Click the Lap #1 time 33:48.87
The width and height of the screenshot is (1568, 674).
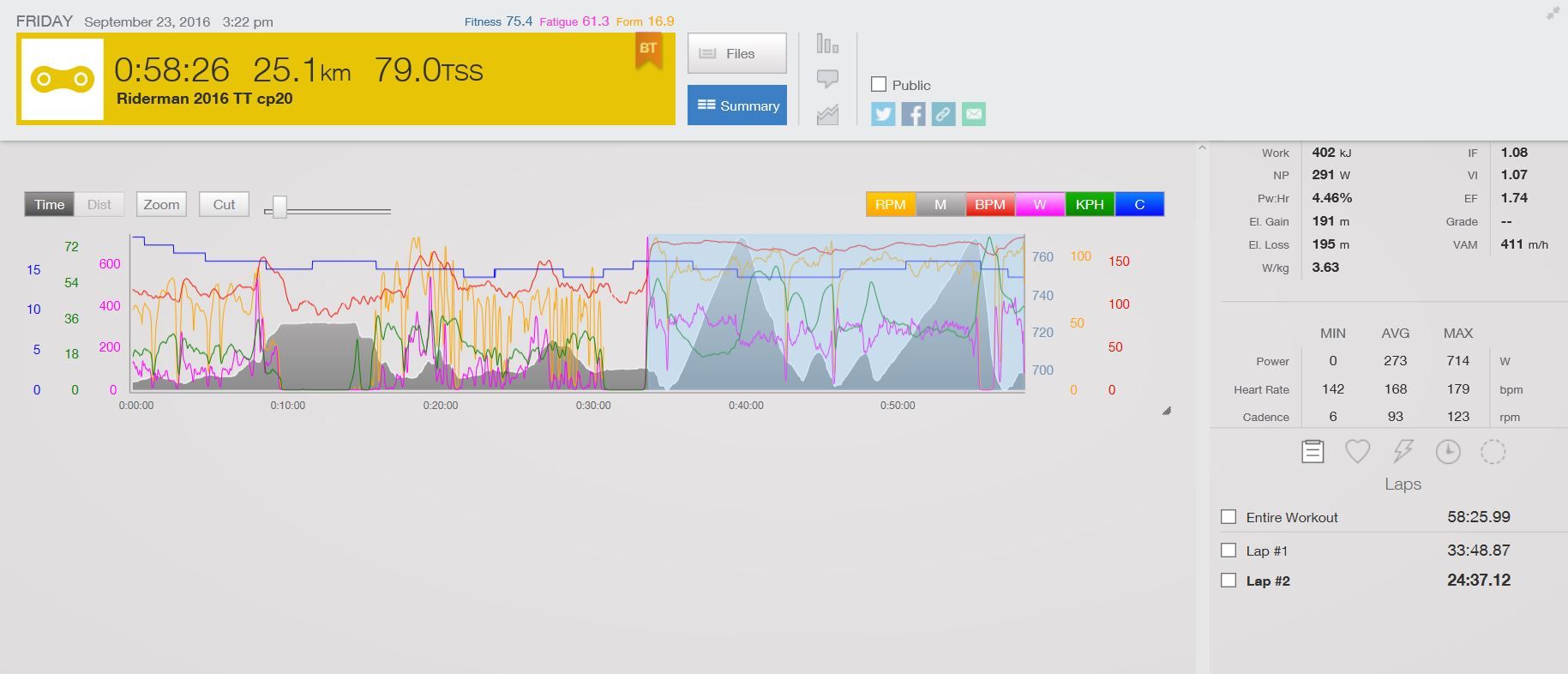(1479, 551)
